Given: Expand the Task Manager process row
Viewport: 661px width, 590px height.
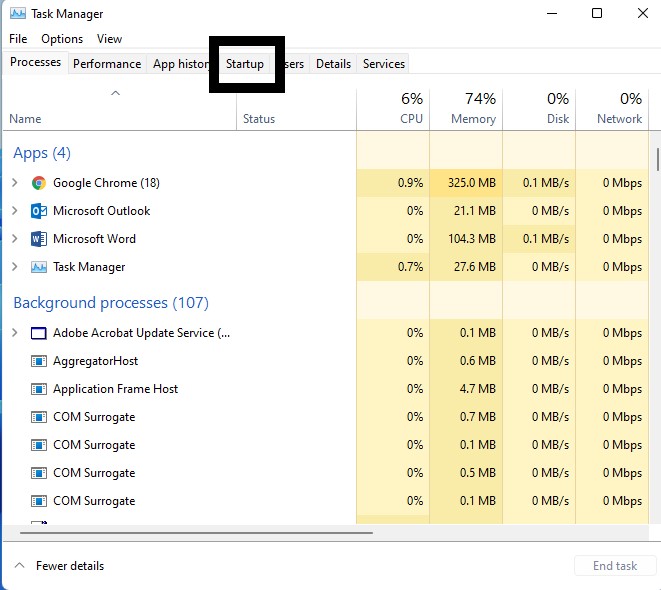Looking at the screenshot, I should 15,266.
